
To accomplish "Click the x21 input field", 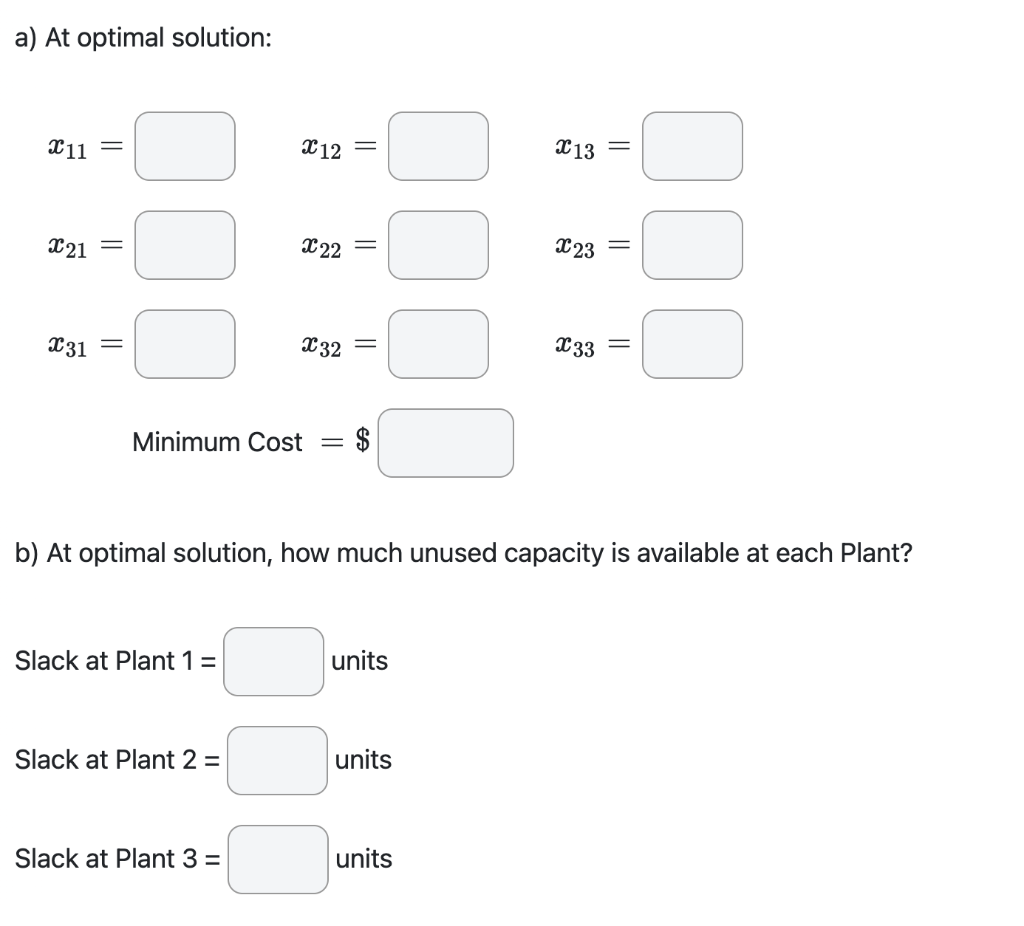I will 185,244.
